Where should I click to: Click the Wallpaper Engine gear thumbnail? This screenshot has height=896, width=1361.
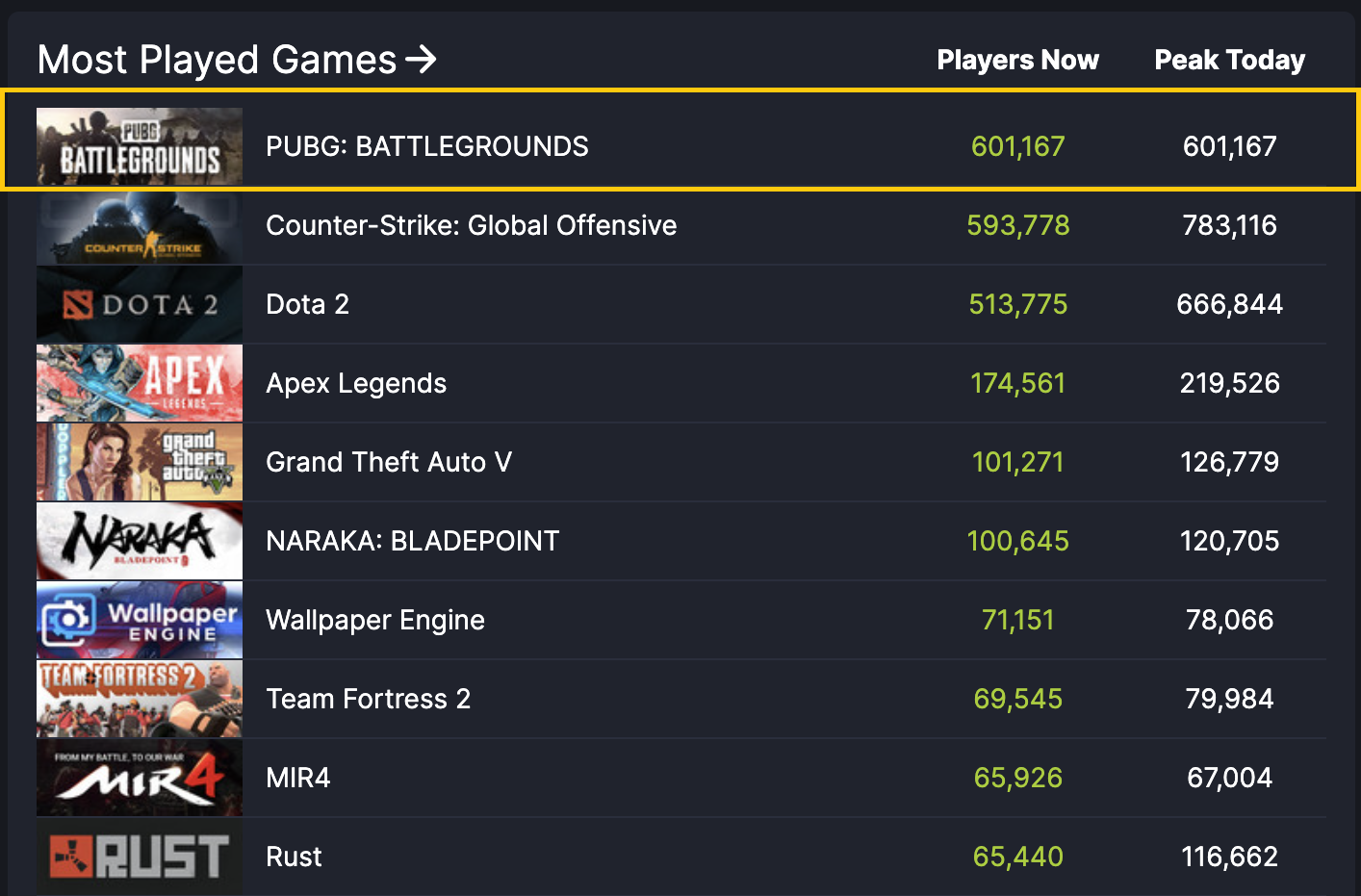point(140,620)
